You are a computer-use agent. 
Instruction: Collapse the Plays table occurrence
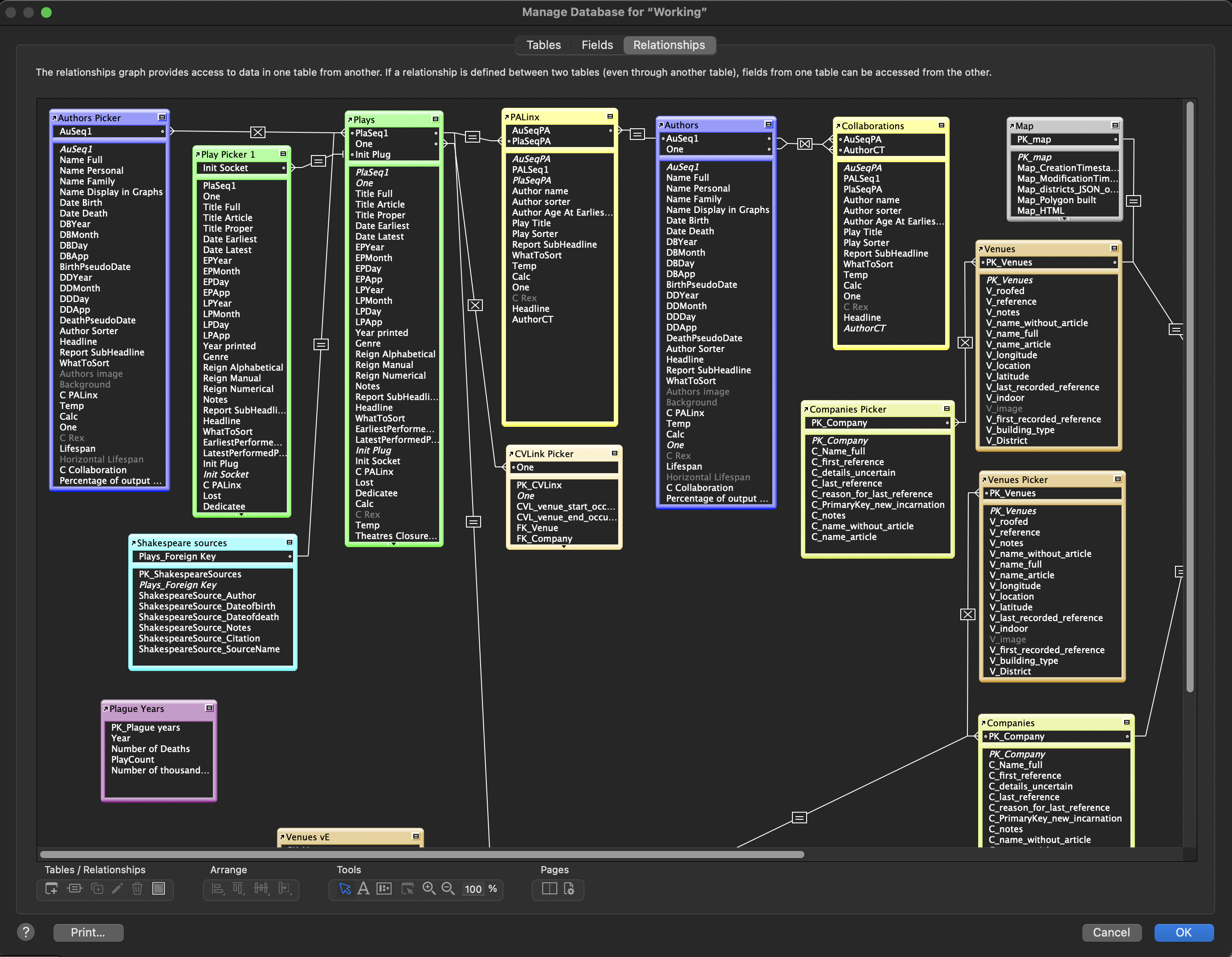pos(436,119)
